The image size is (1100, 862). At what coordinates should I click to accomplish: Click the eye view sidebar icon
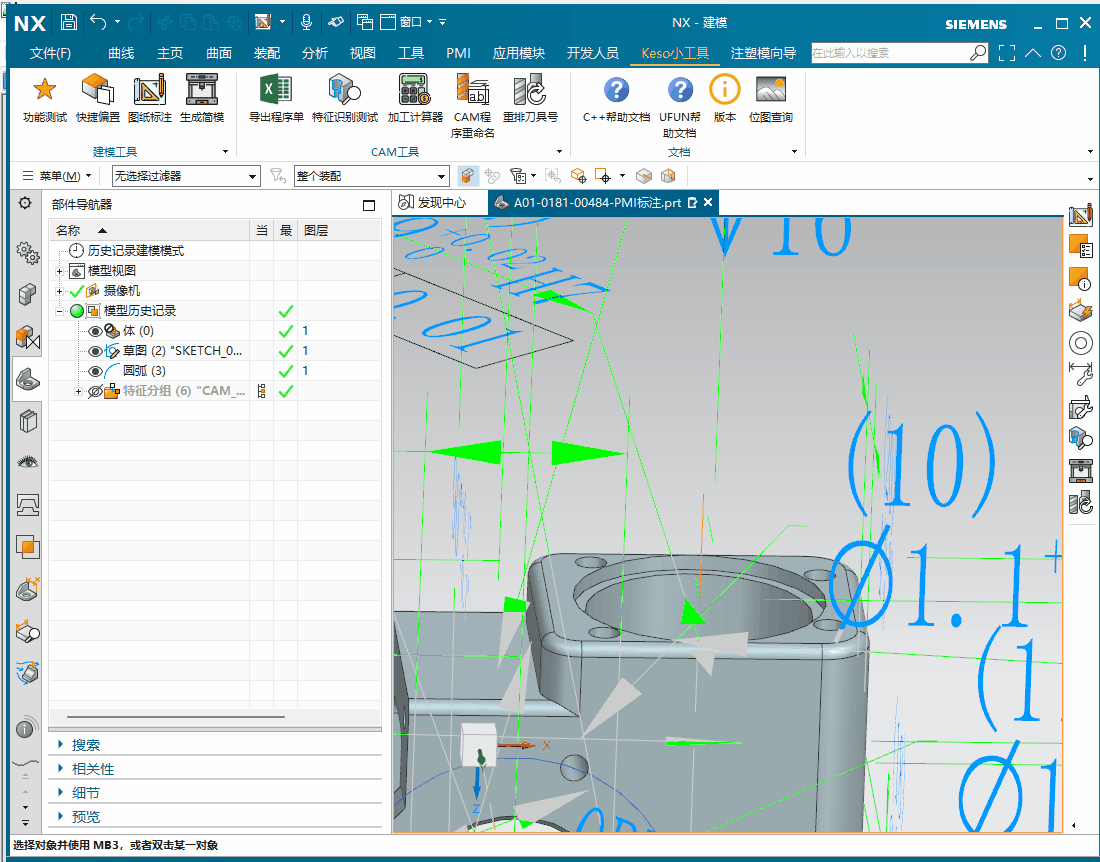pyautogui.click(x=27, y=462)
